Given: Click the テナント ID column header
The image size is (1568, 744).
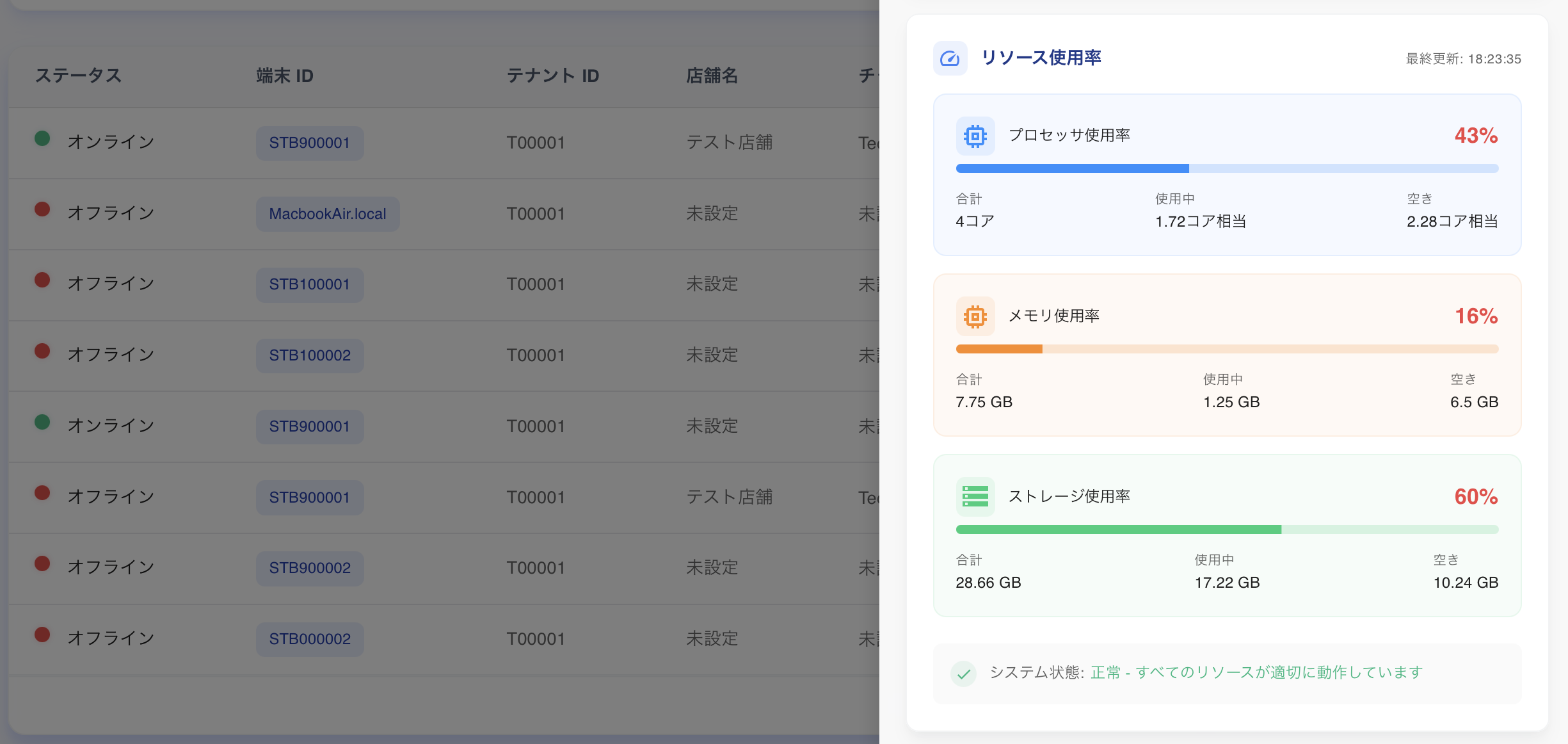Looking at the screenshot, I should coord(552,76).
